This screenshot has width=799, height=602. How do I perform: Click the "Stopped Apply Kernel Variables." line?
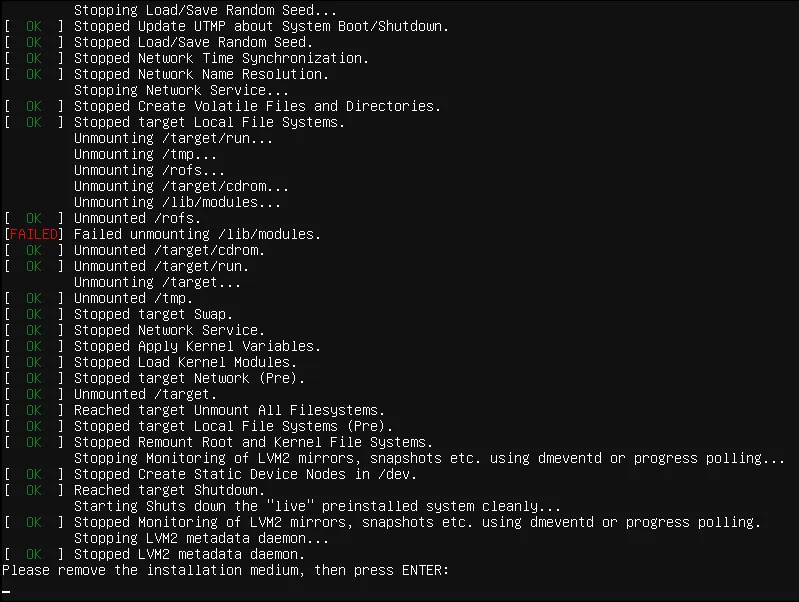[x=197, y=346]
